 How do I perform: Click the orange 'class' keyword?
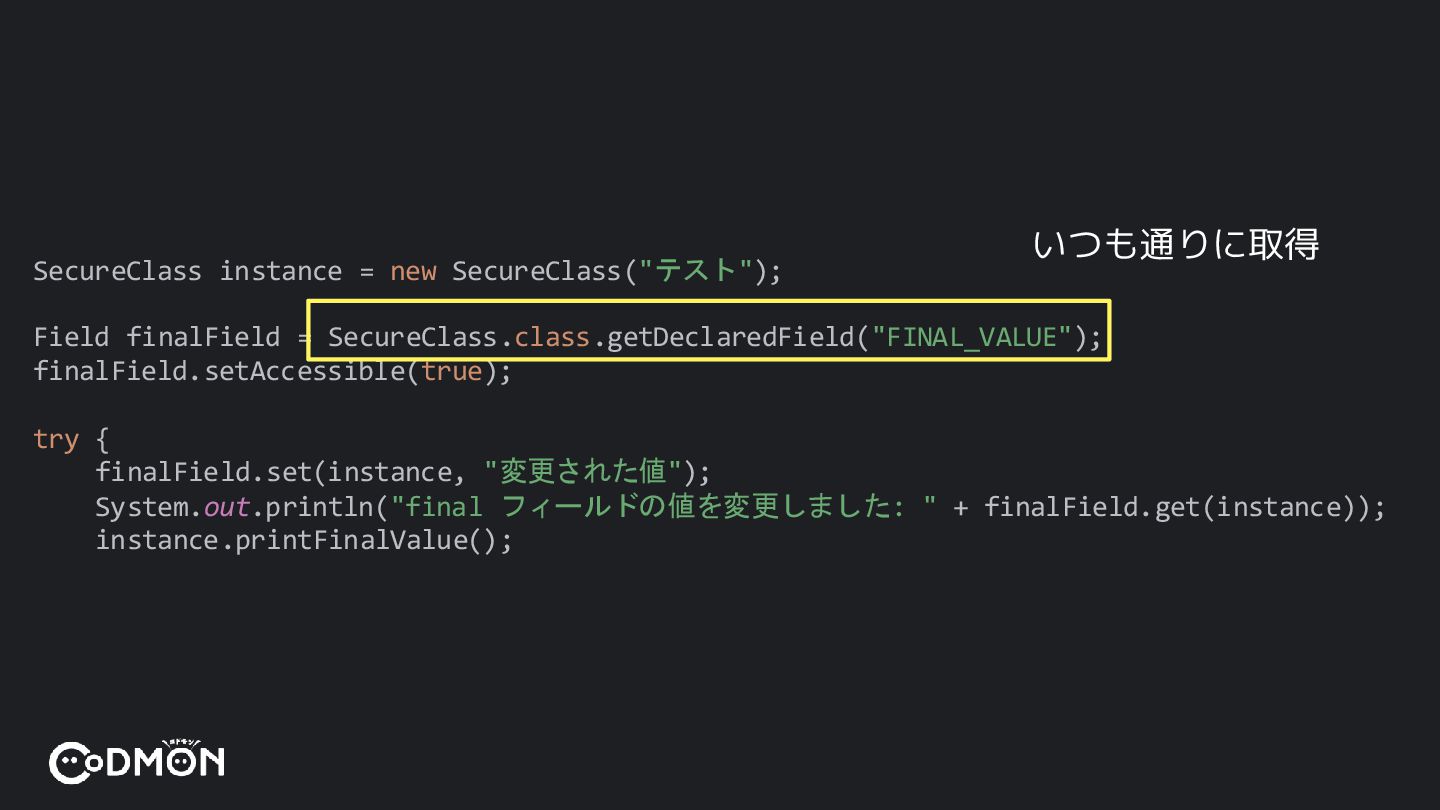(x=552, y=337)
